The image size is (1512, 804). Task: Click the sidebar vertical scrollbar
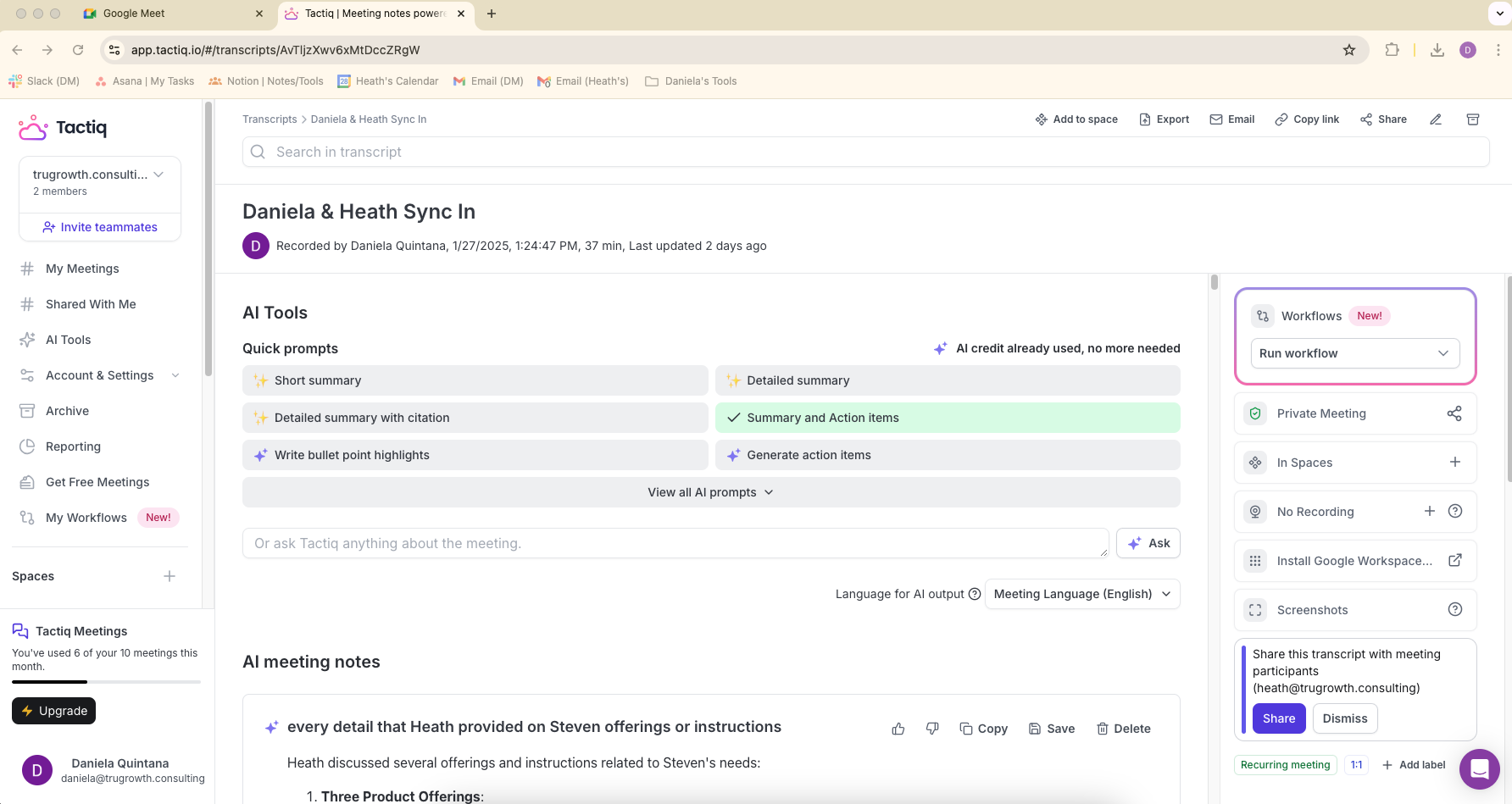click(x=208, y=239)
